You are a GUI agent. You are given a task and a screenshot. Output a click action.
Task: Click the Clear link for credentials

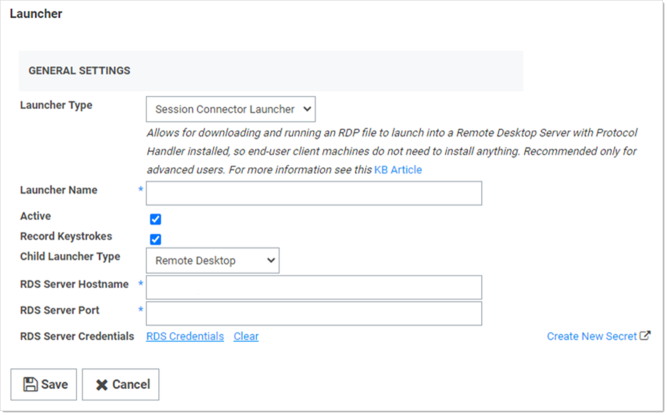point(246,336)
